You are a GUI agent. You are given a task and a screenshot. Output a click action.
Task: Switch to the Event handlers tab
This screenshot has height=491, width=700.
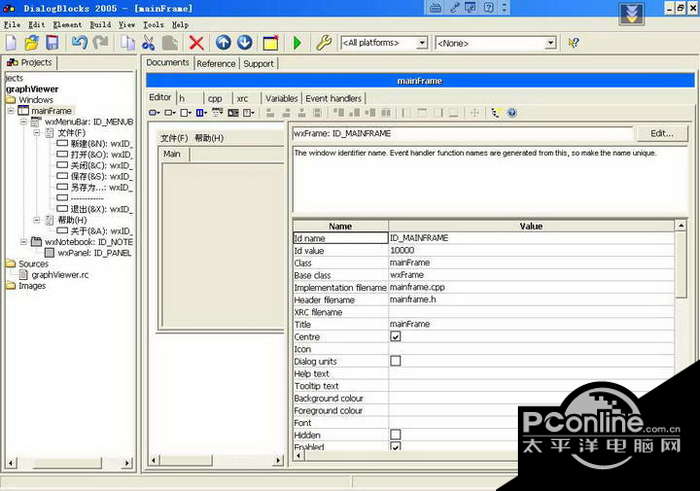[333, 98]
